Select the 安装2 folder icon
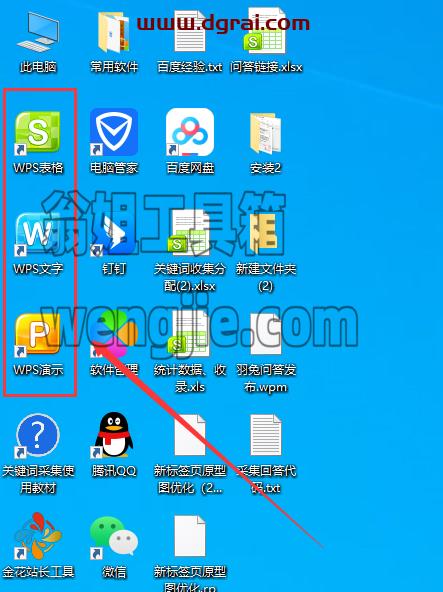The image size is (443, 592). [265, 133]
